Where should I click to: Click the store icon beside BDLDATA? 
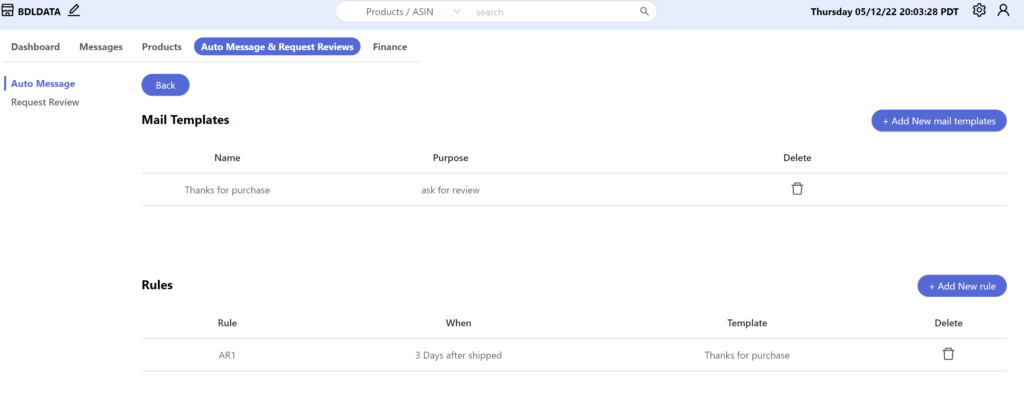pyautogui.click(x=8, y=10)
